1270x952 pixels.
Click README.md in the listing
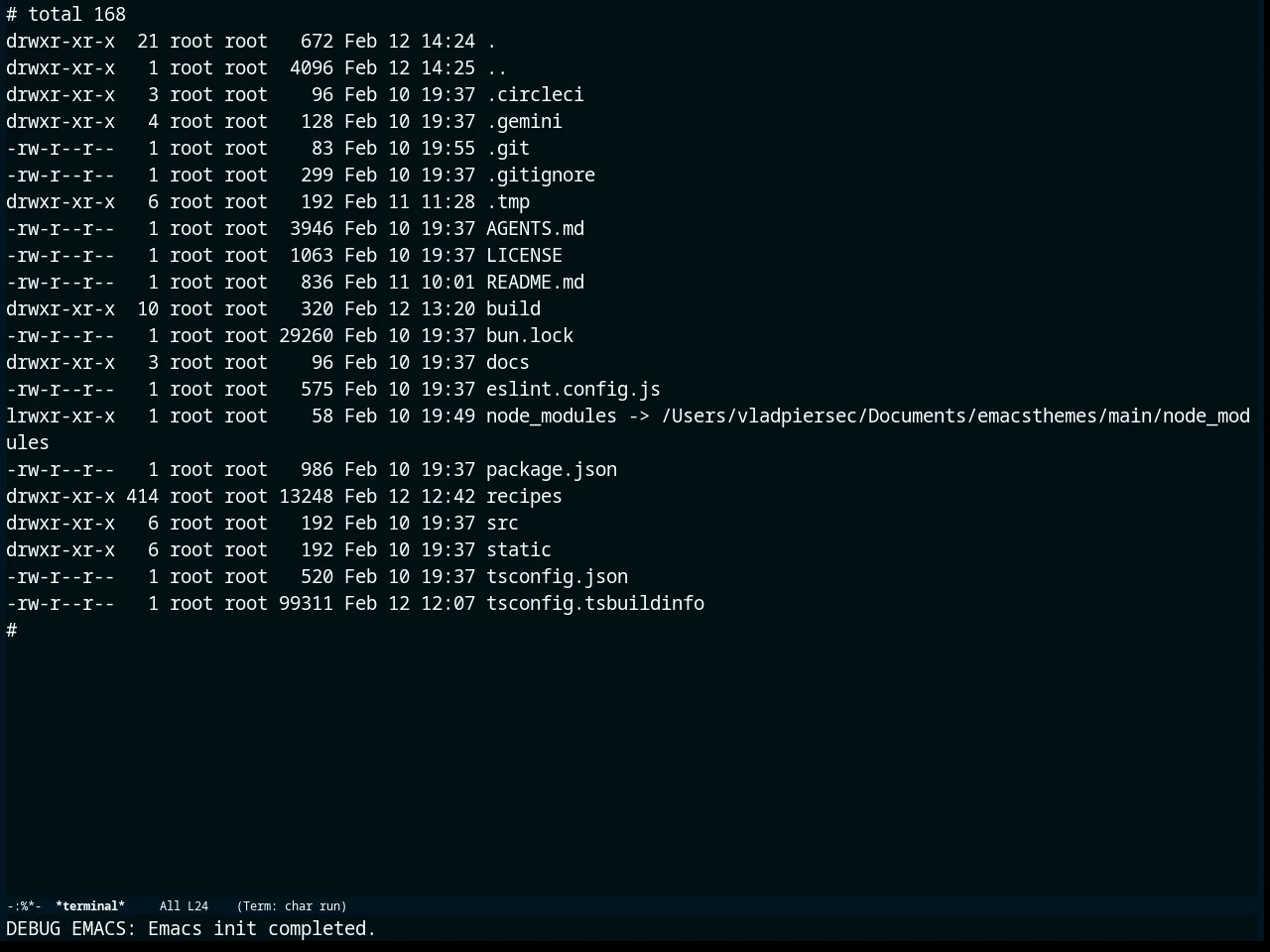tap(535, 282)
